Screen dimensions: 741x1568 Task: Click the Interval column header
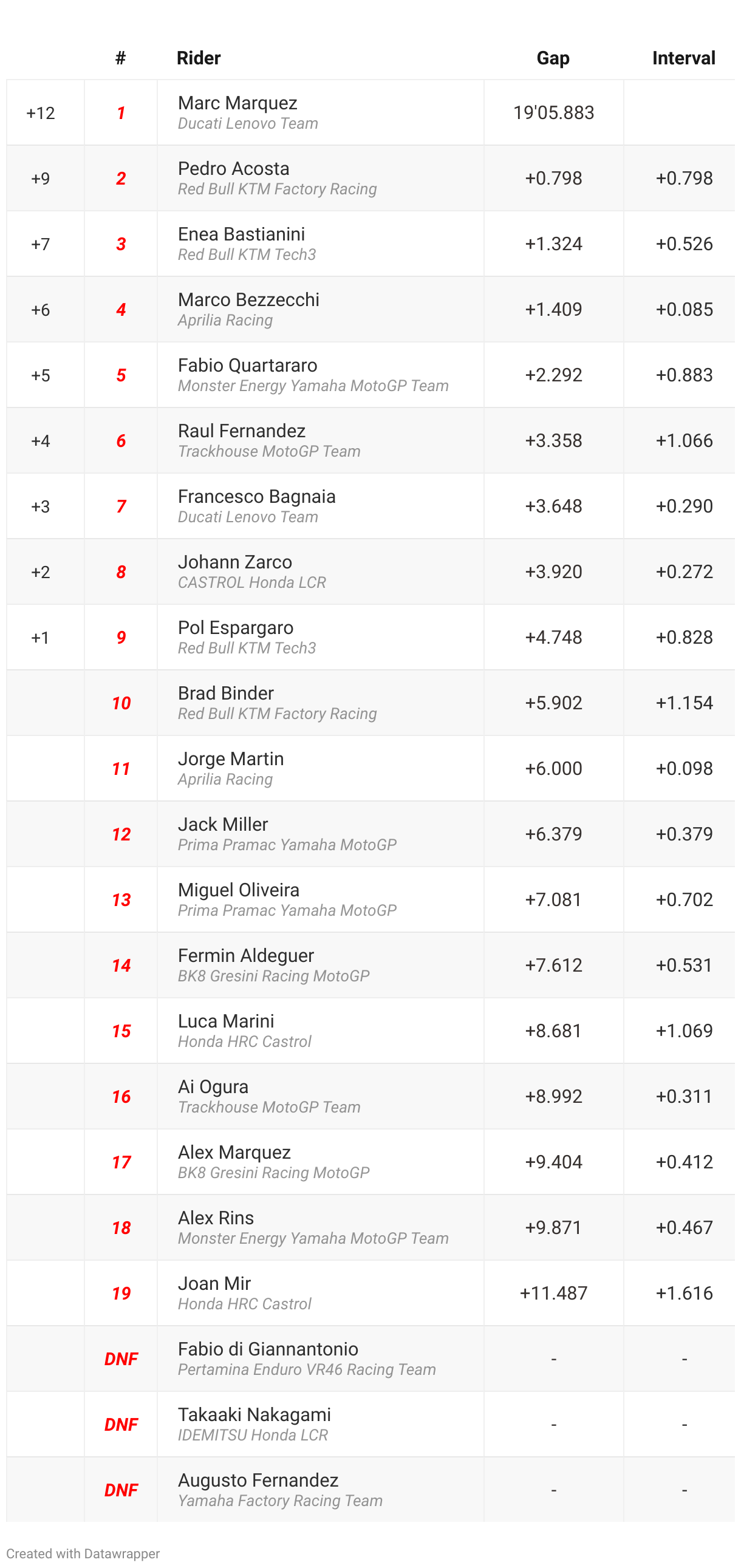pyautogui.click(x=683, y=58)
